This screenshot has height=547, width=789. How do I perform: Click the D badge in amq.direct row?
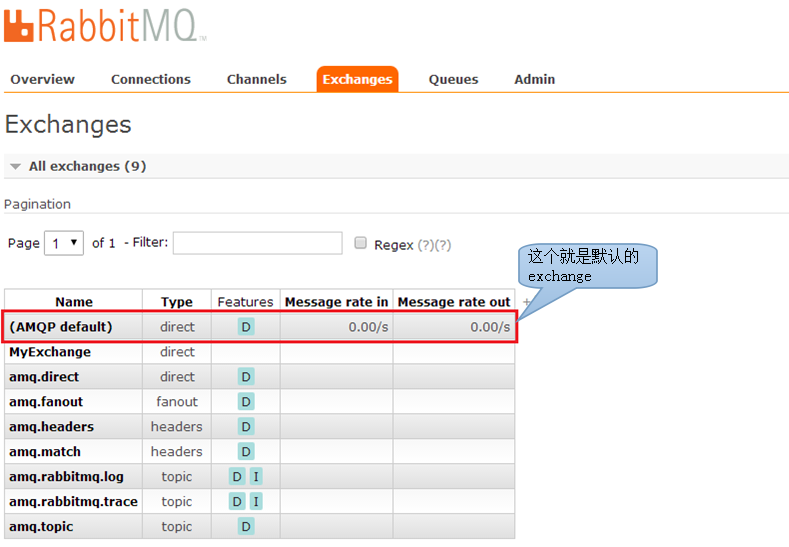coord(246,377)
